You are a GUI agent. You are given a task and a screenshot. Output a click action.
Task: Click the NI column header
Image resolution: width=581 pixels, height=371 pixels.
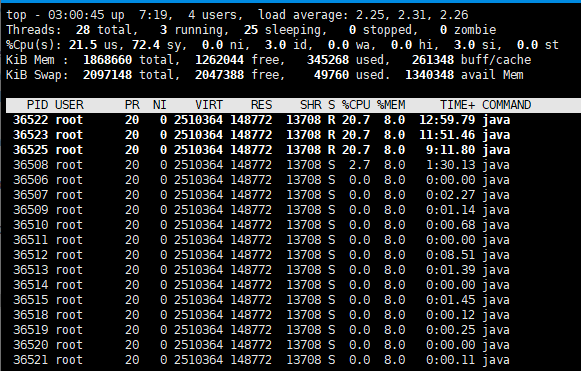pos(160,105)
